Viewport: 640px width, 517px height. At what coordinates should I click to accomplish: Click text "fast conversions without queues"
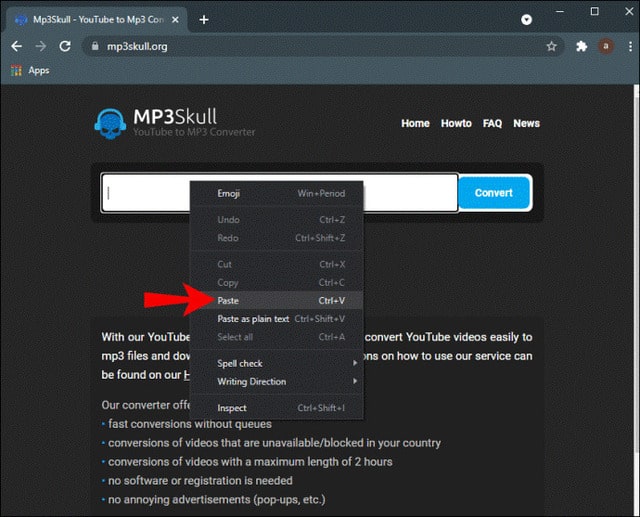coord(190,424)
